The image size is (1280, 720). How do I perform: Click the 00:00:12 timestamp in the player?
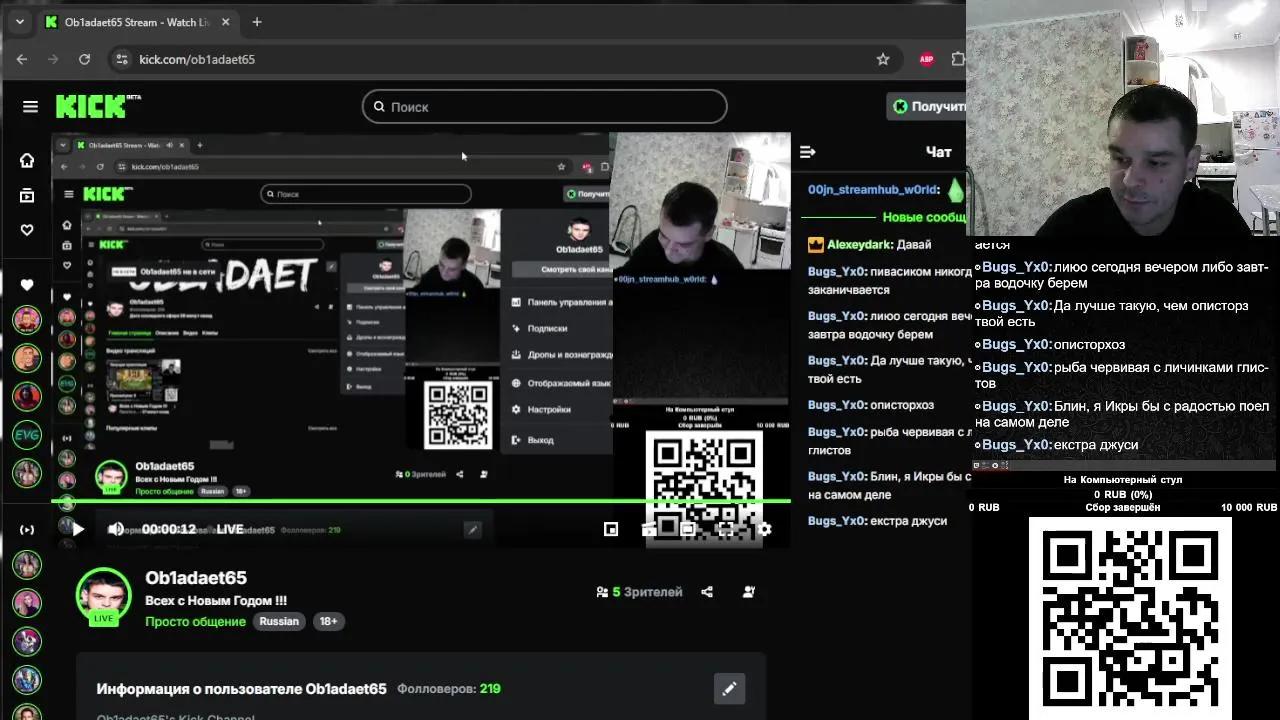169,529
